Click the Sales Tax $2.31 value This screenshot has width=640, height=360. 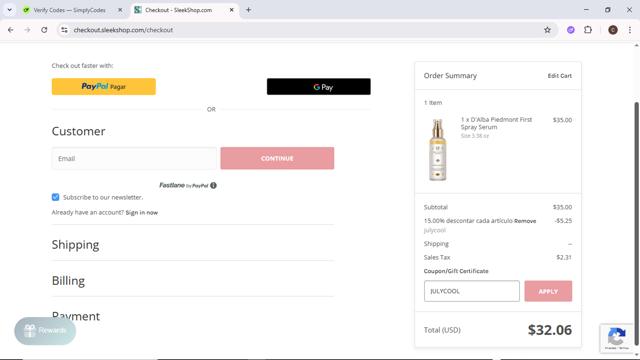coord(564,257)
